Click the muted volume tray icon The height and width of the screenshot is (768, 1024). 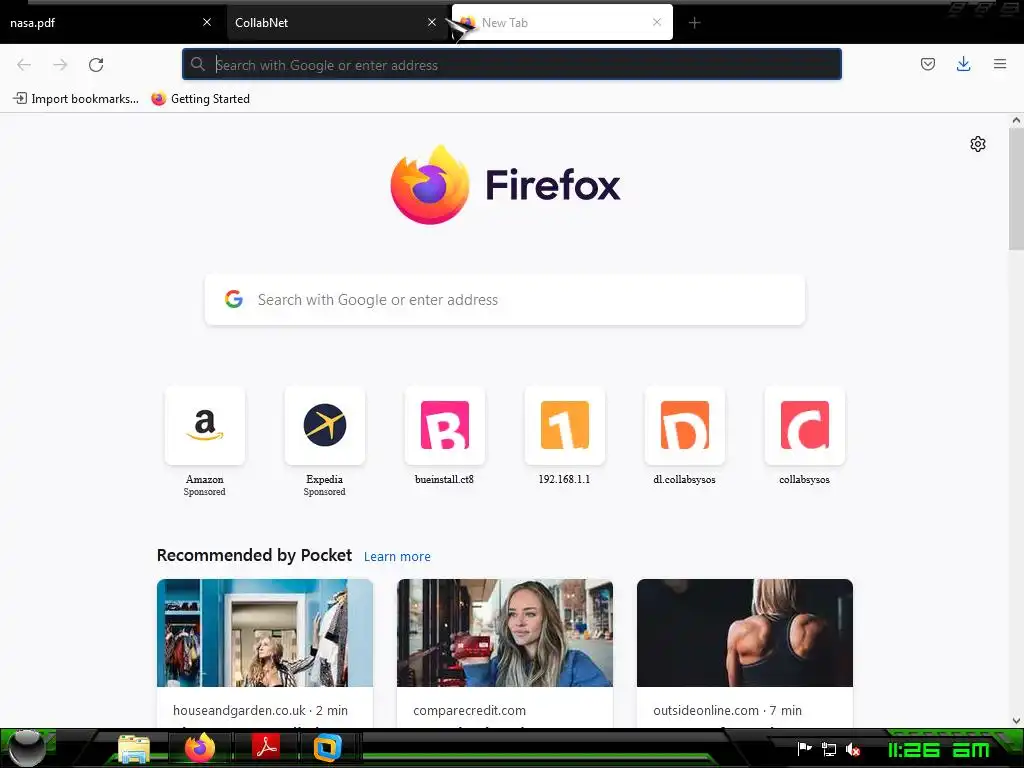[x=853, y=750]
